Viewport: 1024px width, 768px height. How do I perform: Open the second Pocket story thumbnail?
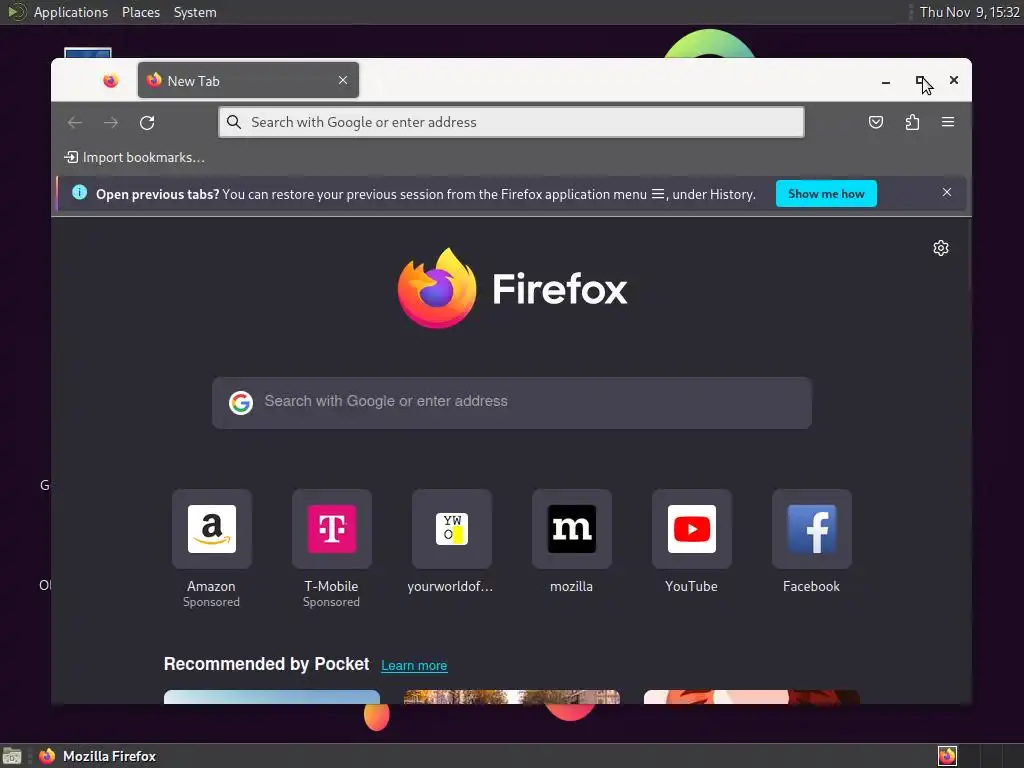click(x=511, y=697)
